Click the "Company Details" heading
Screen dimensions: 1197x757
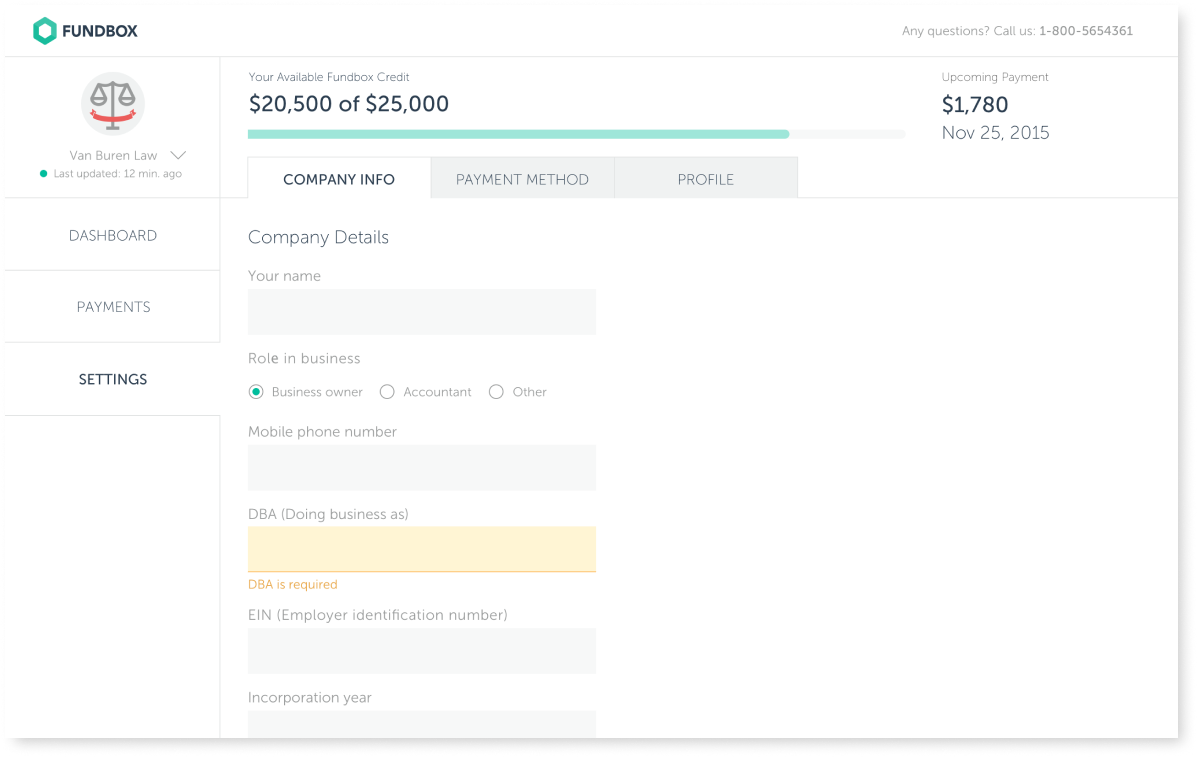(318, 237)
